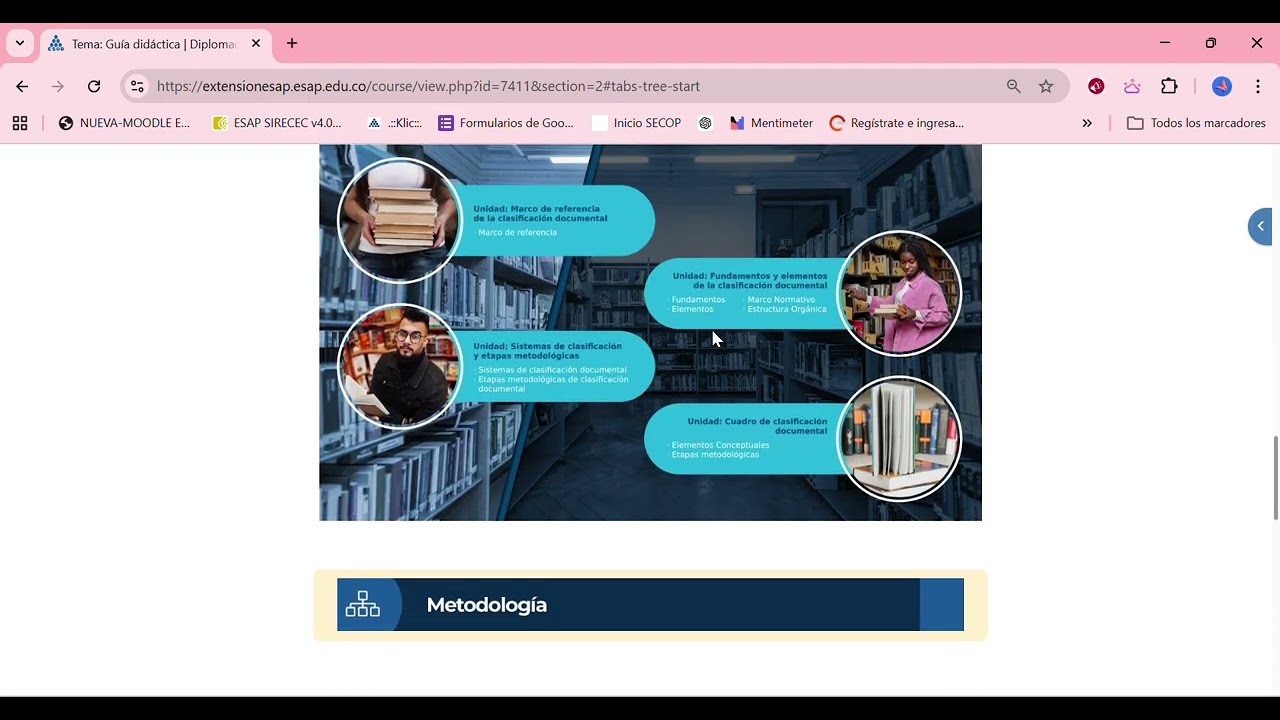
Task: Open the ChatGPT bookmark icon
Action: (x=705, y=123)
